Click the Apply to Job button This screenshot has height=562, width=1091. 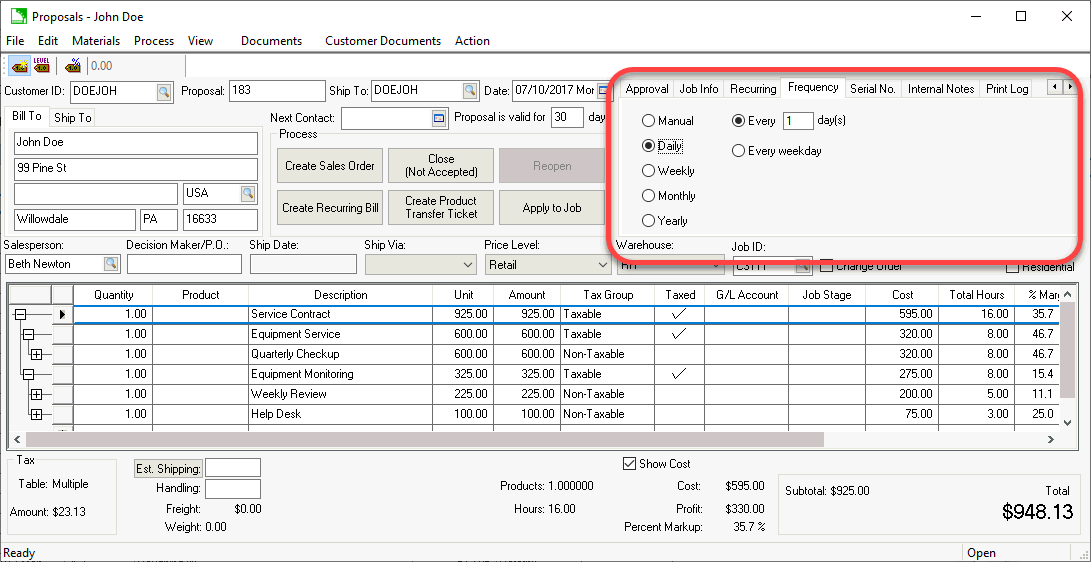[x=552, y=208]
